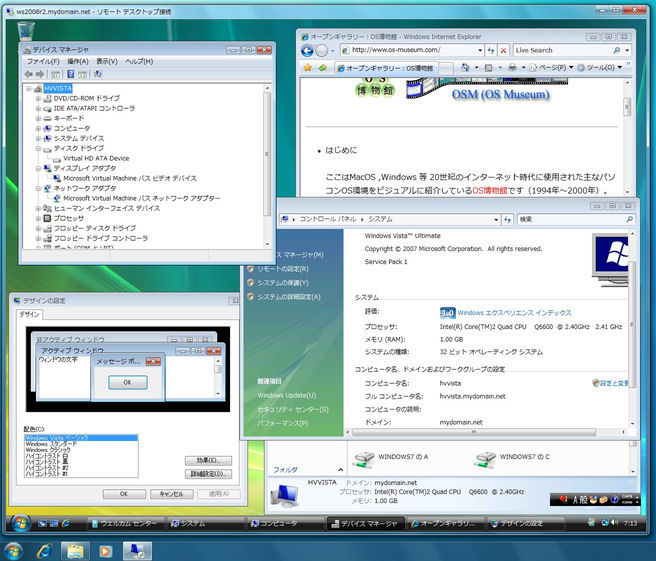This screenshot has width=656, height=561.
Task: Click the Add to Favorites icon
Action: (322, 67)
